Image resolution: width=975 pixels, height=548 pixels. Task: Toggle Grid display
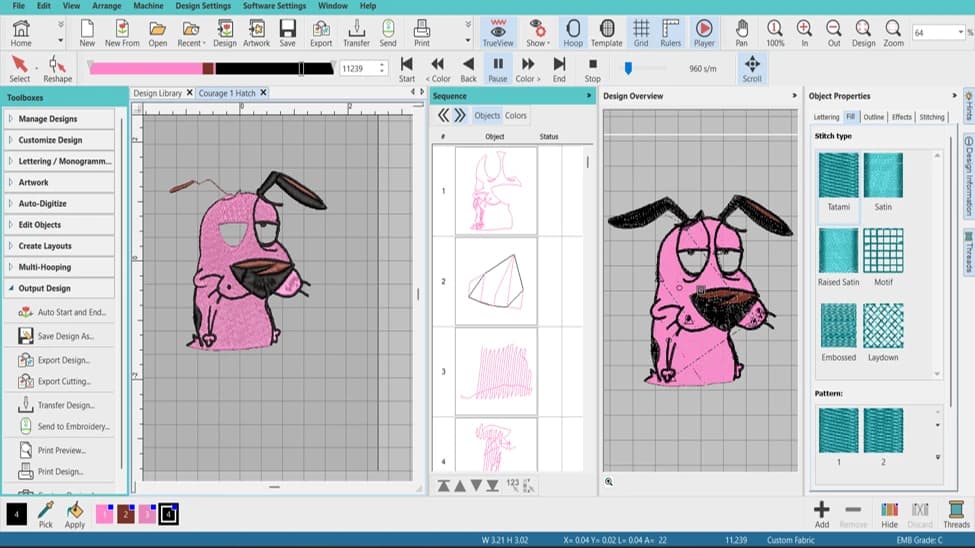pos(640,33)
